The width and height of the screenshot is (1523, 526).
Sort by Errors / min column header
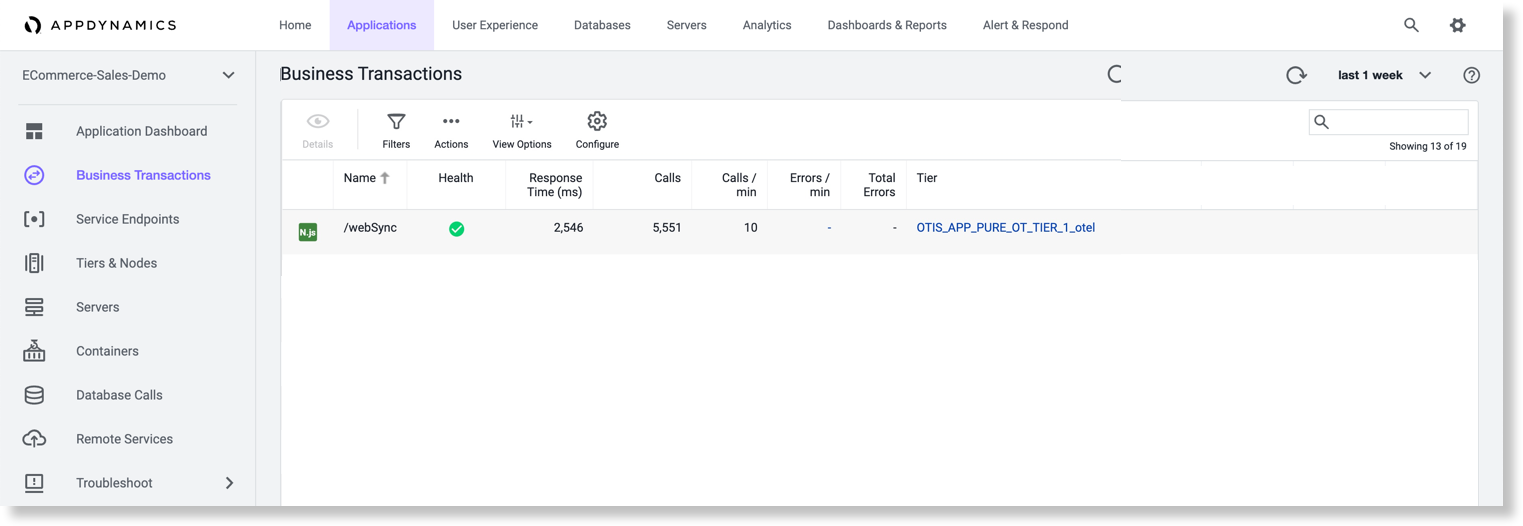809,185
